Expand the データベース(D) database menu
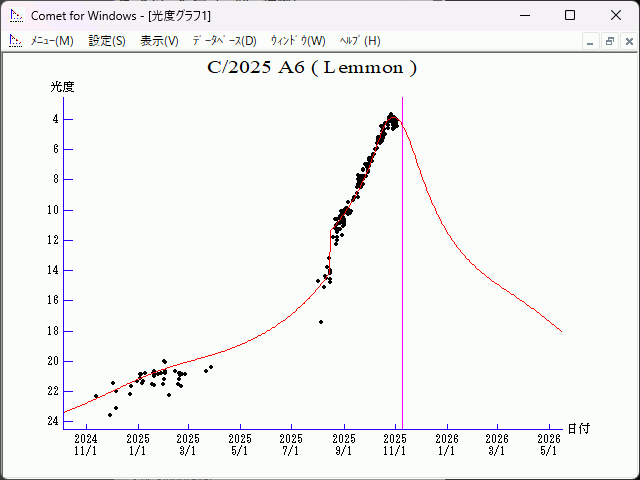 (224, 41)
